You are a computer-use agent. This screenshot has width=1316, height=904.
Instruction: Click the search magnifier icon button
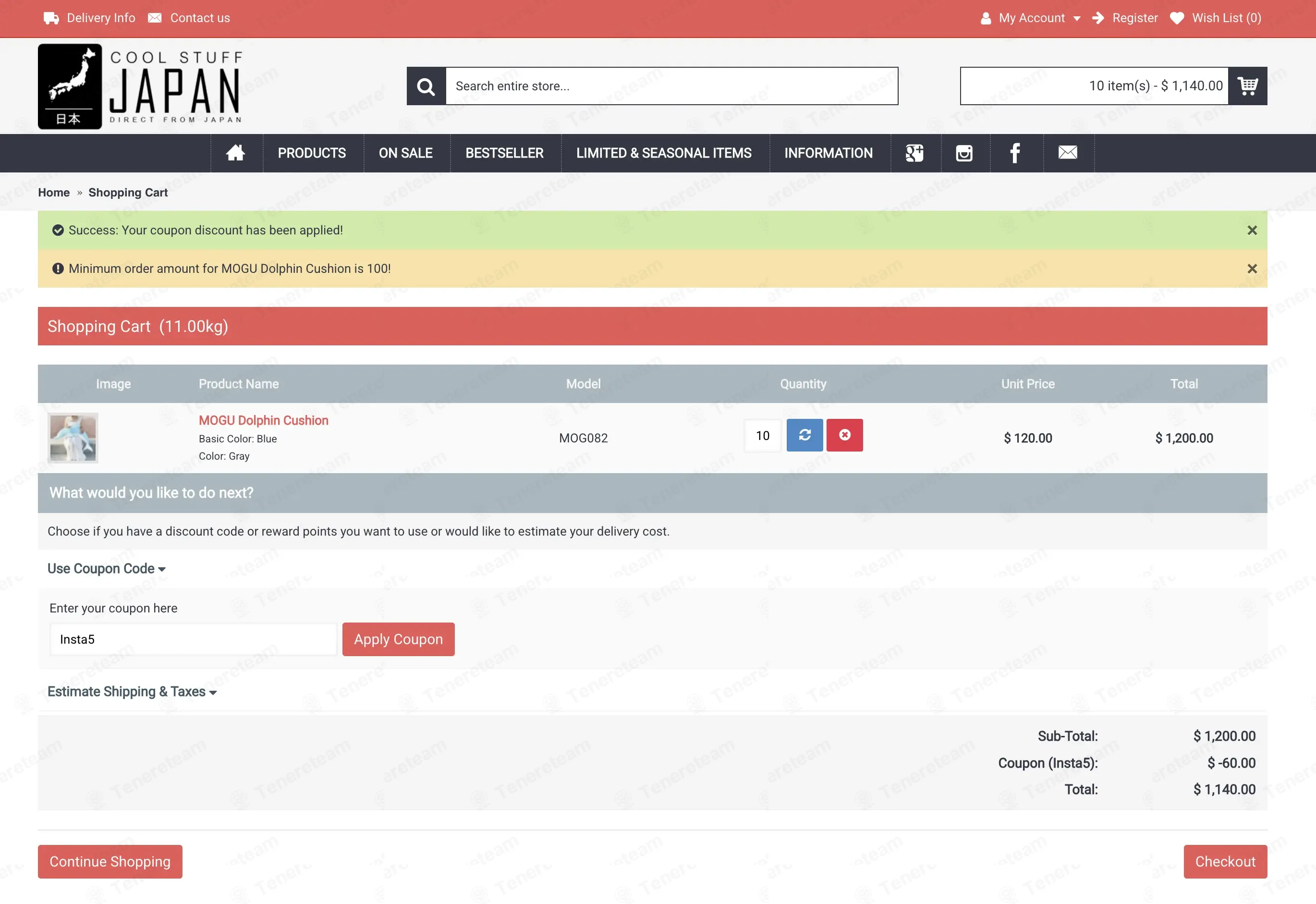coord(426,86)
